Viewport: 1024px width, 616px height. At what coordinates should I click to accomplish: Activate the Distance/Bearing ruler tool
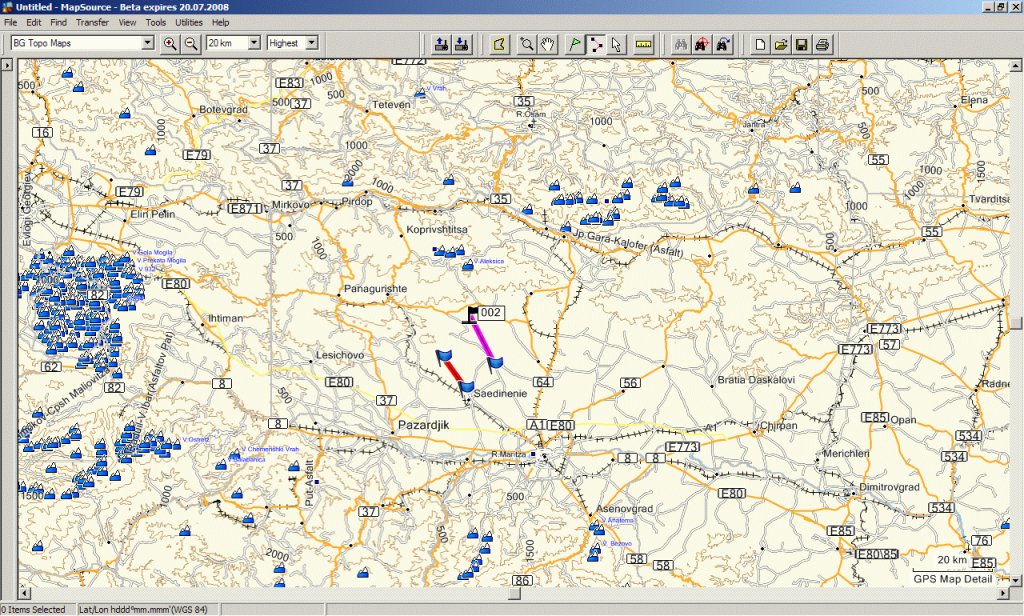pyautogui.click(x=643, y=44)
